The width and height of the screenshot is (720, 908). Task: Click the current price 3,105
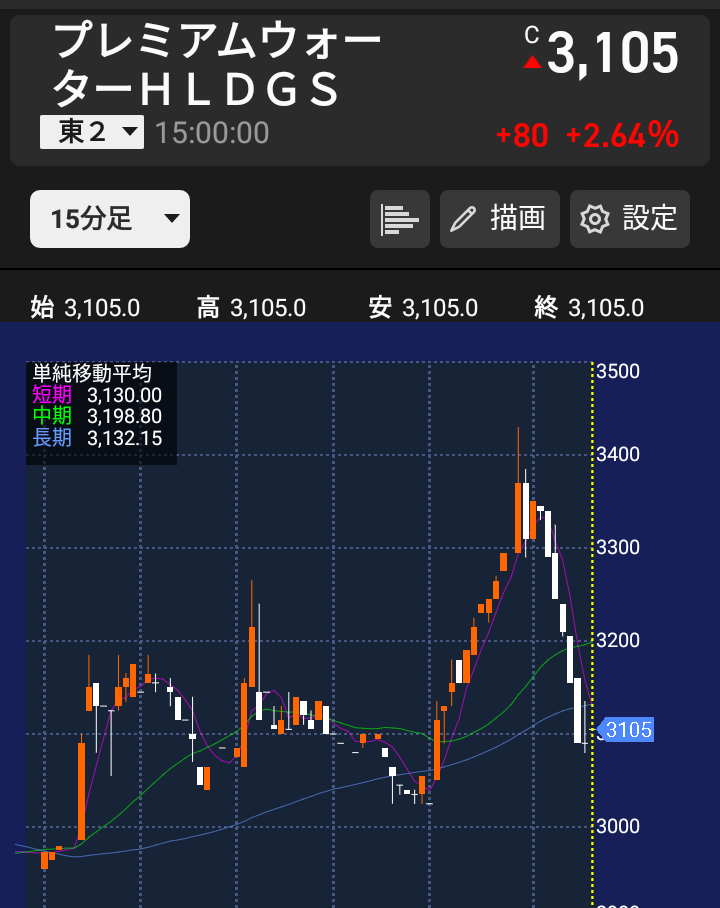(x=612, y=53)
